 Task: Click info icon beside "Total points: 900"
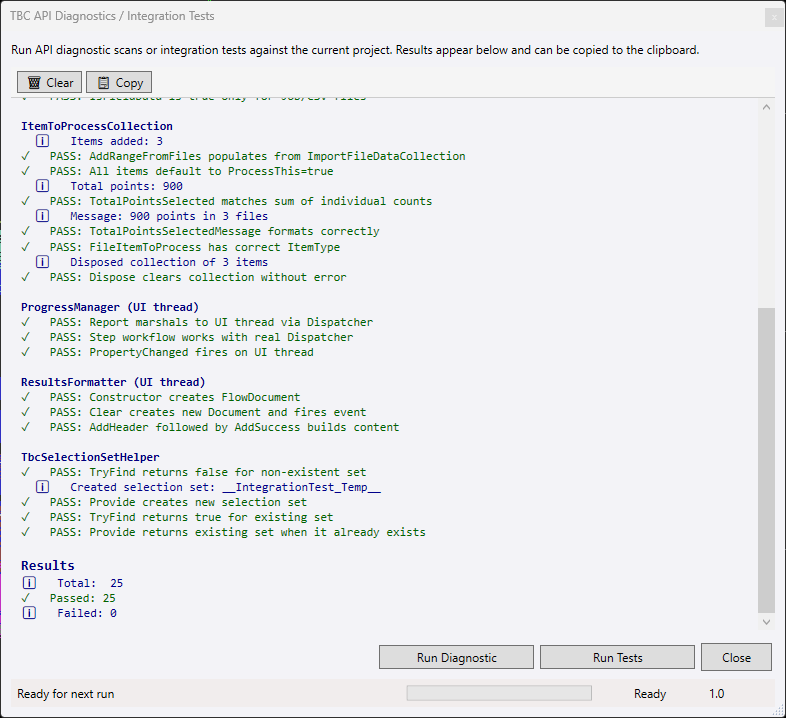click(43, 186)
